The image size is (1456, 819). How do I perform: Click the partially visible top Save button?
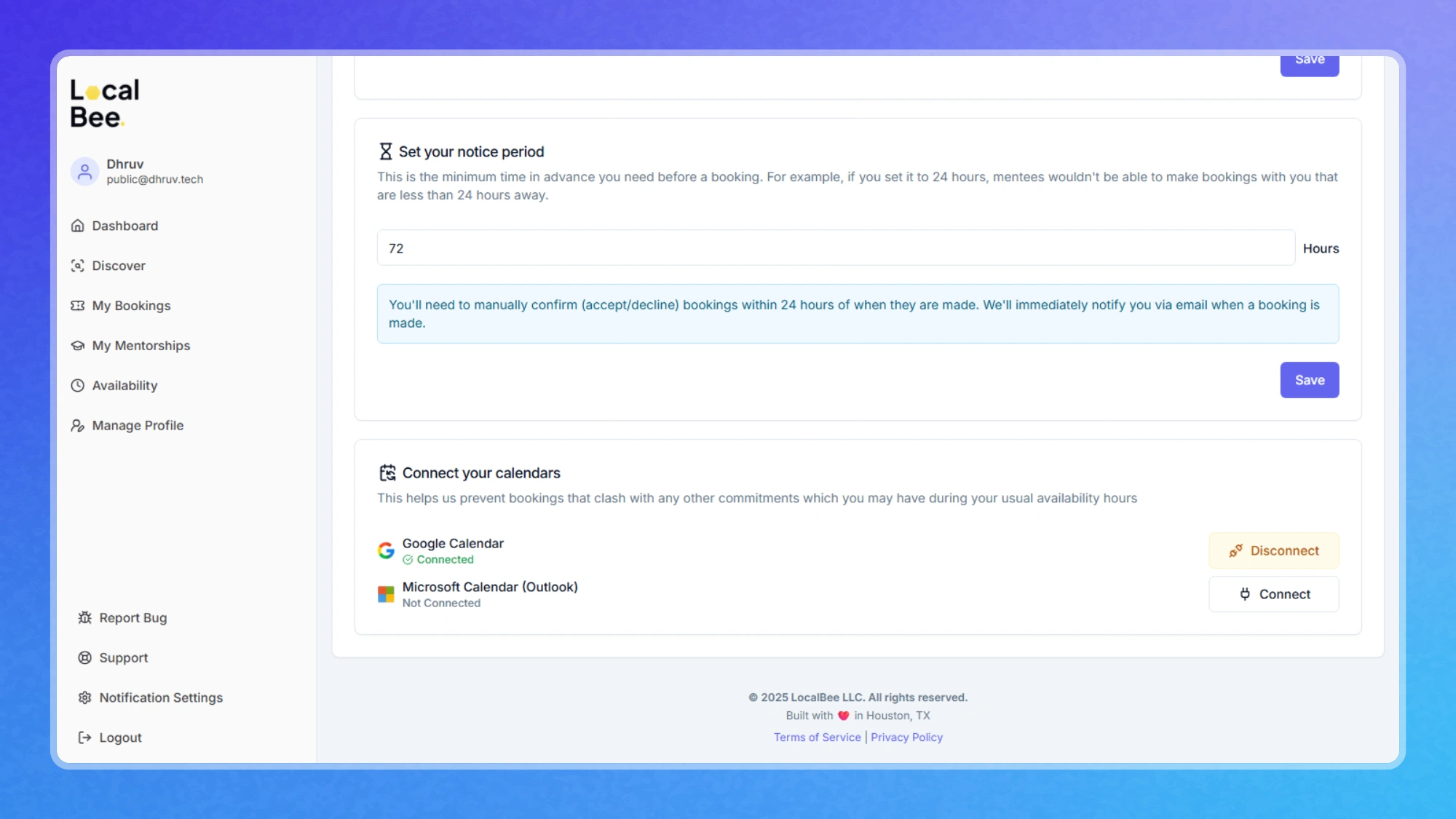click(x=1310, y=66)
